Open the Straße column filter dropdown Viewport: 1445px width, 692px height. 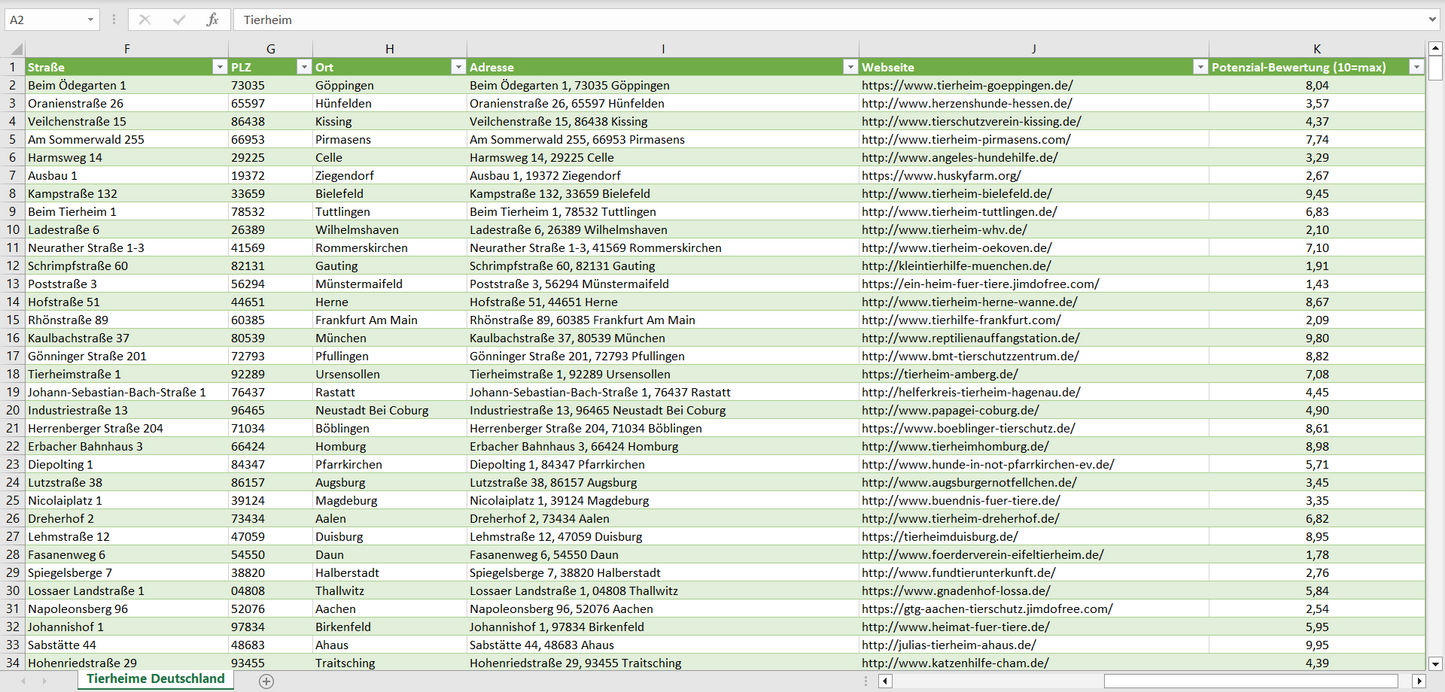coord(219,67)
